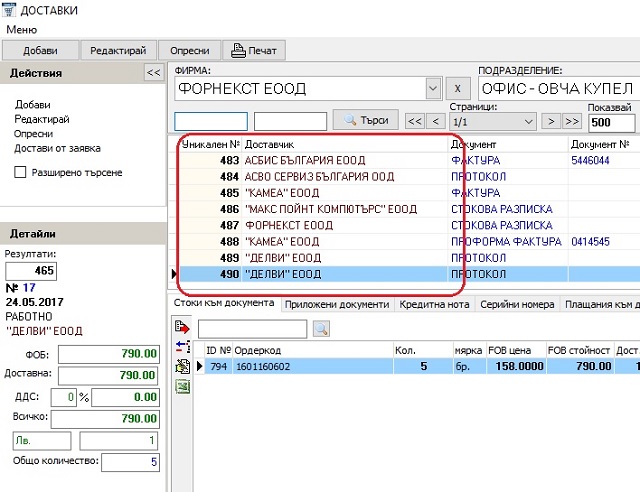Image resolution: width=640 pixels, height=492 pixels.
Task: Click the Резултати field showing 465
Action: pyautogui.click(x=31, y=271)
